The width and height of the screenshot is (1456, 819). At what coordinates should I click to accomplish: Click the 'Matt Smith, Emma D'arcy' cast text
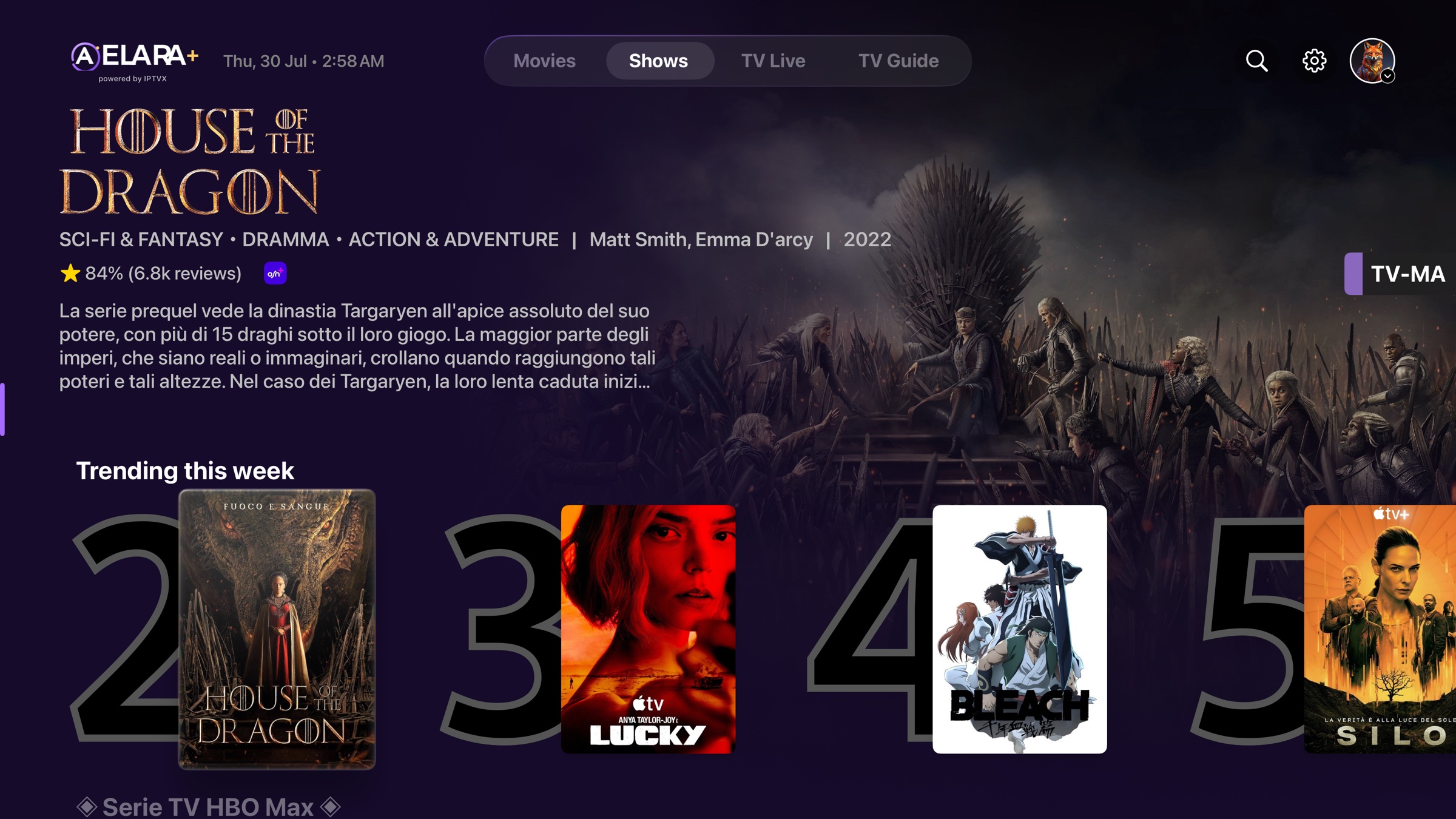pyautogui.click(x=701, y=240)
